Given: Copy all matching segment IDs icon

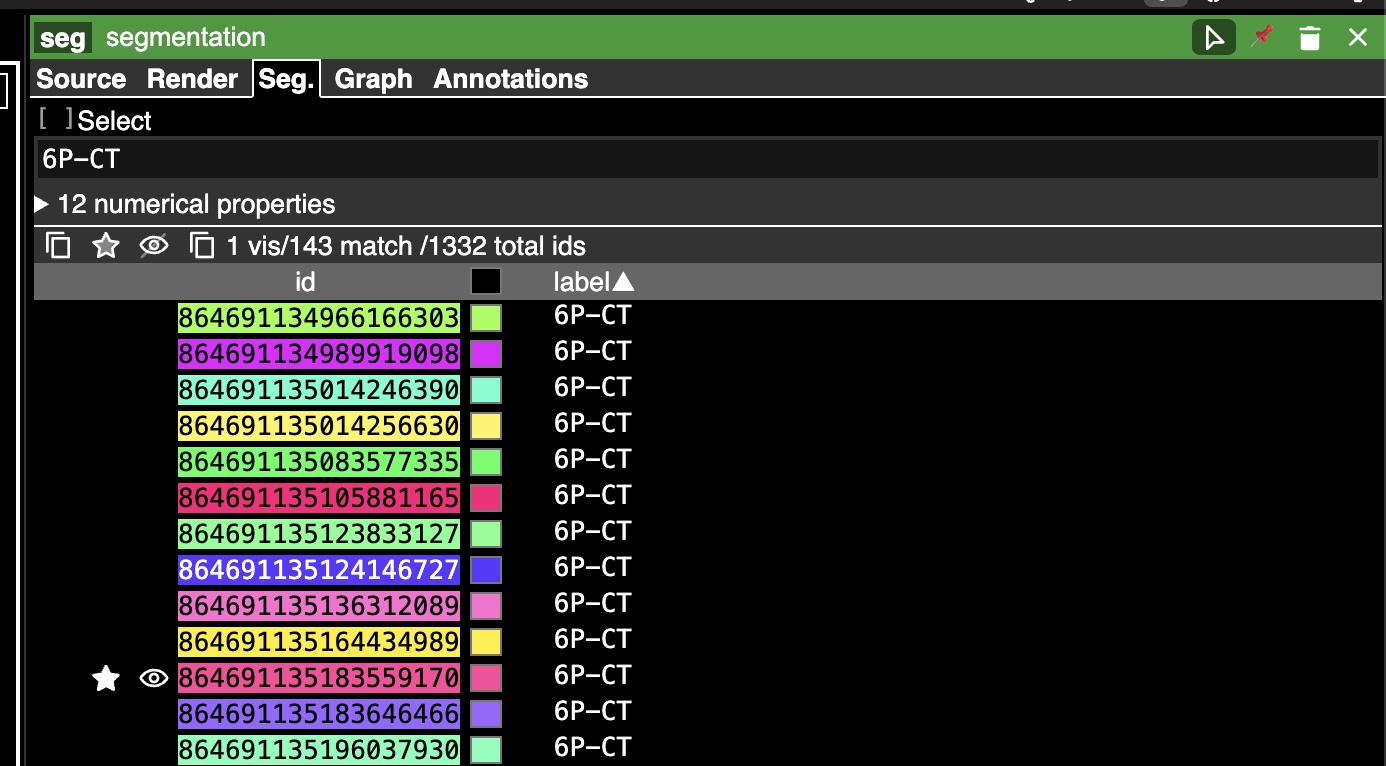Looking at the screenshot, I should click(59, 246).
